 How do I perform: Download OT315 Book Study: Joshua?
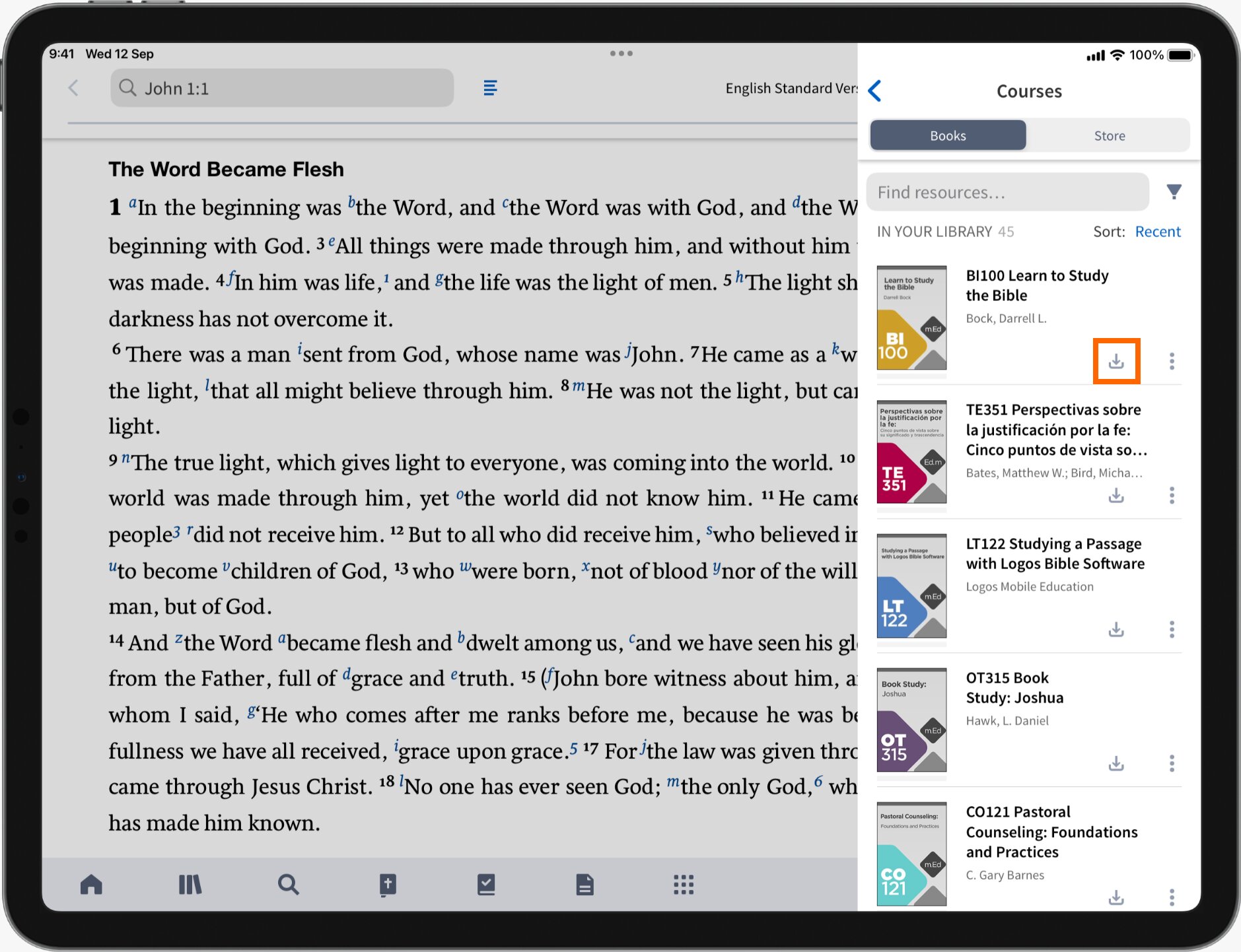1116,763
